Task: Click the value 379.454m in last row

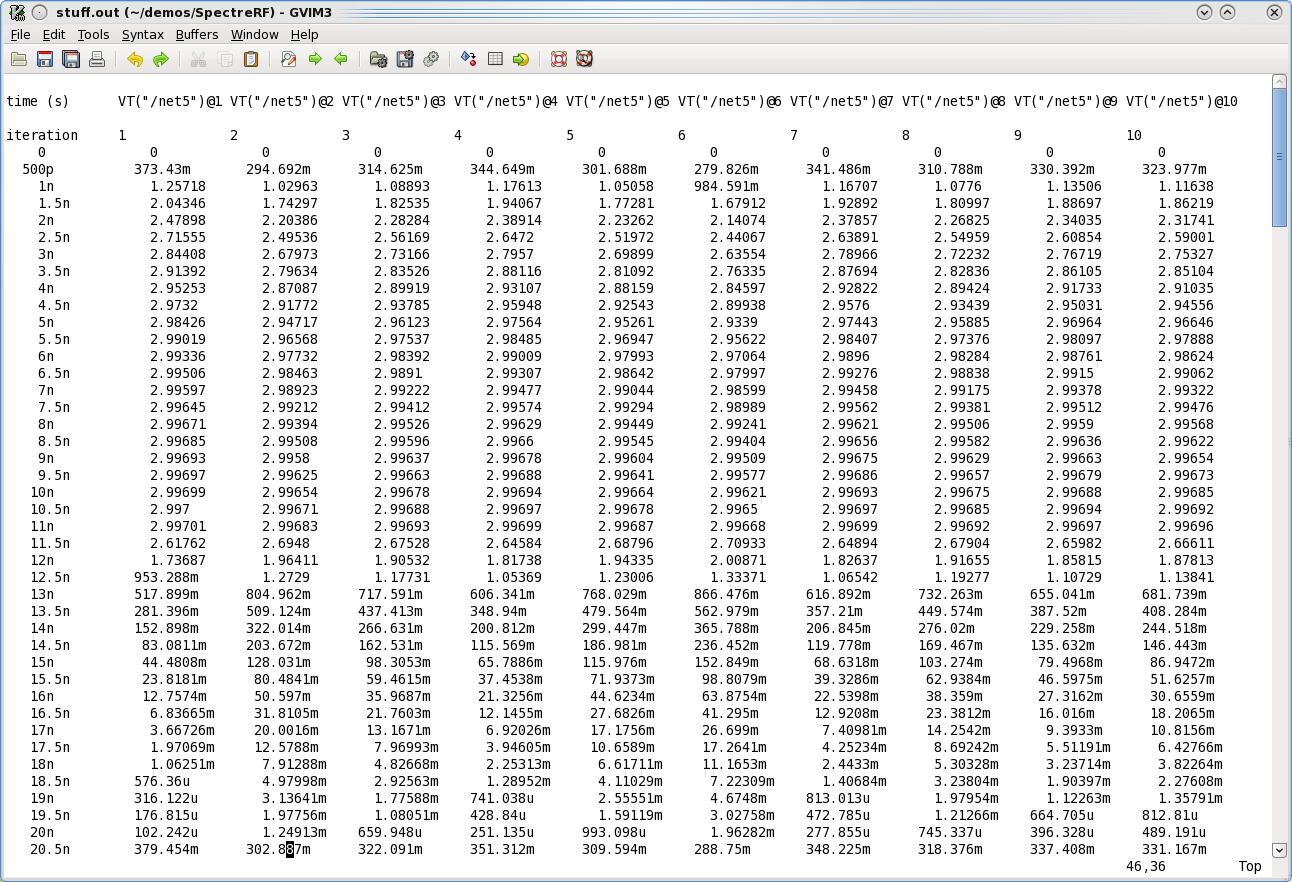Action: click(166, 849)
